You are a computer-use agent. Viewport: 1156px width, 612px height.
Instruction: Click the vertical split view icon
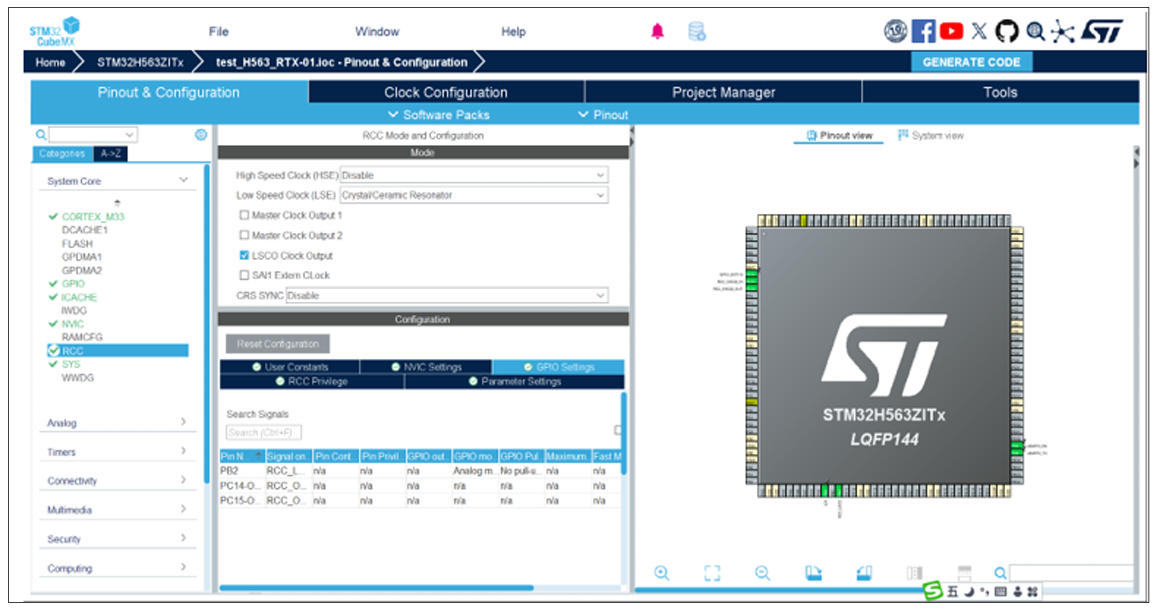914,573
